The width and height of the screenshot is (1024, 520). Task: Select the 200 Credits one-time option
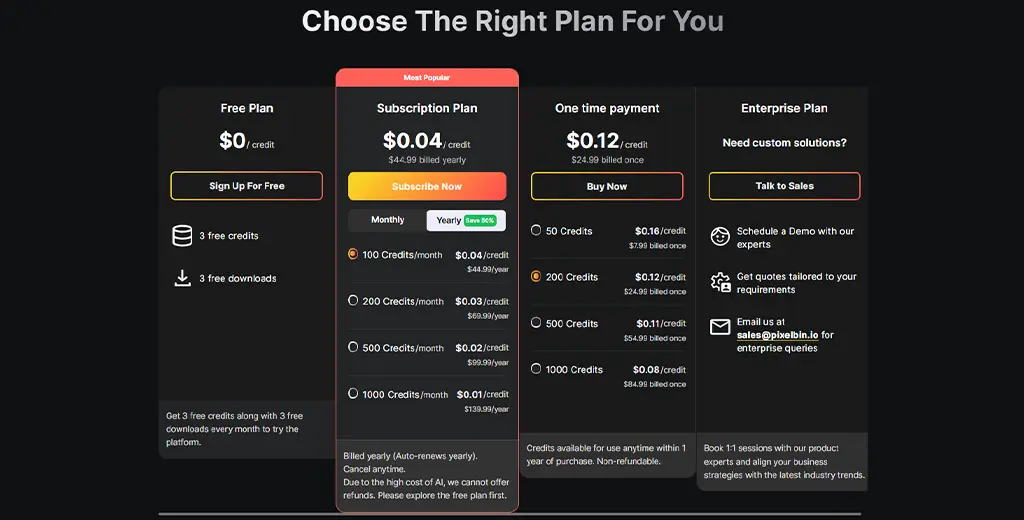pyautogui.click(x=536, y=276)
